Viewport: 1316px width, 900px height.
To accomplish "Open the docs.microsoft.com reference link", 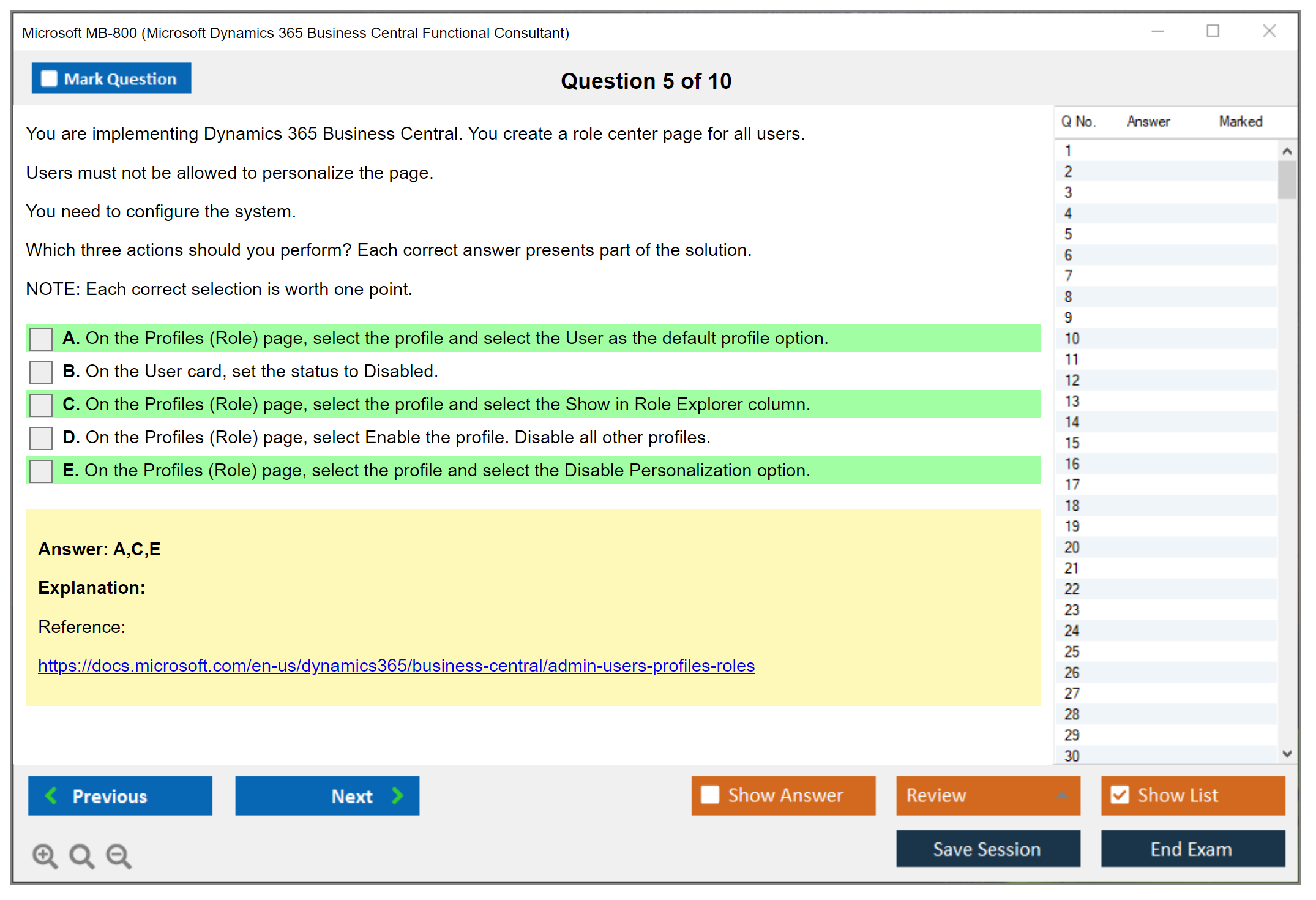I will point(396,666).
